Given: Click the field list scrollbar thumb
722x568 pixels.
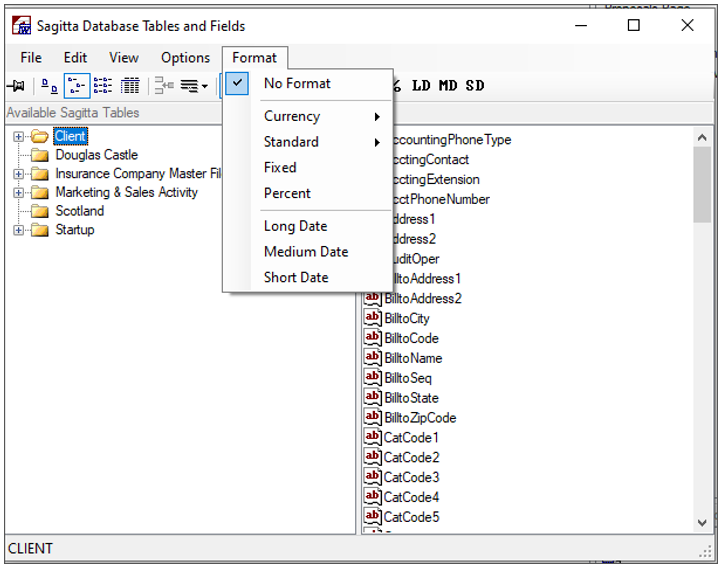Looking at the screenshot, I should point(702,185).
